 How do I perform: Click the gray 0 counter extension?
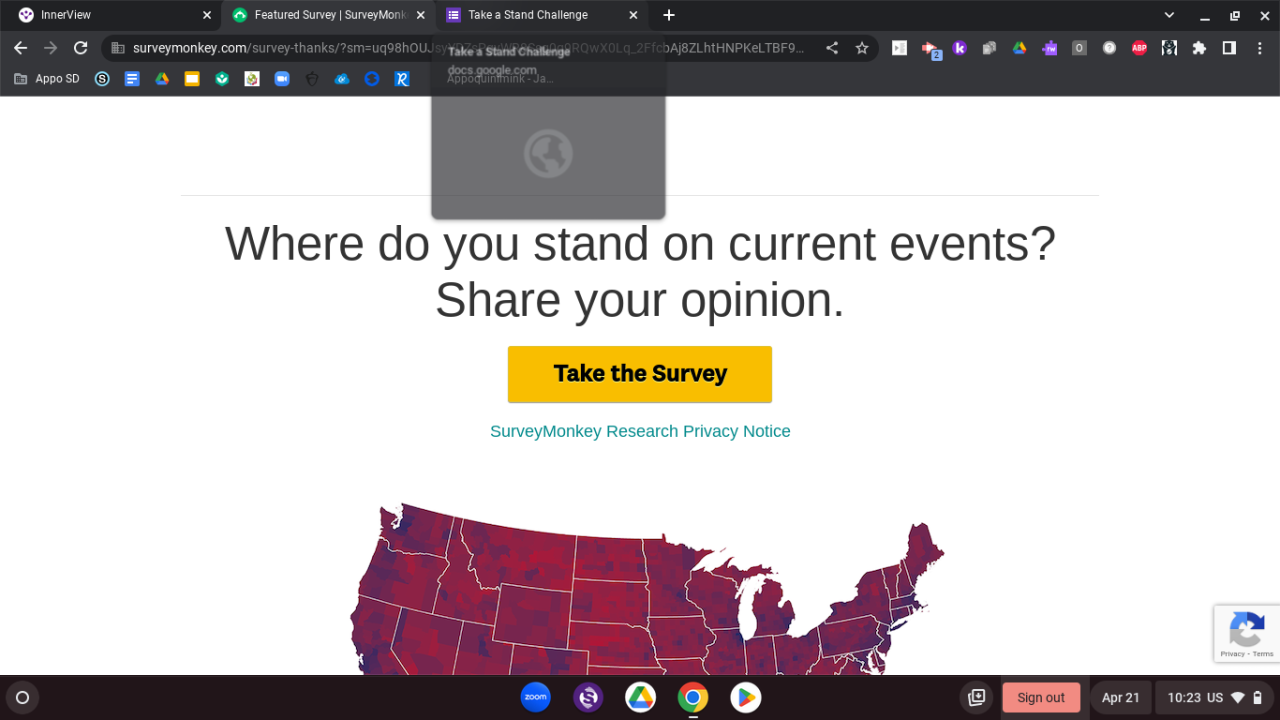coord(1079,48)
